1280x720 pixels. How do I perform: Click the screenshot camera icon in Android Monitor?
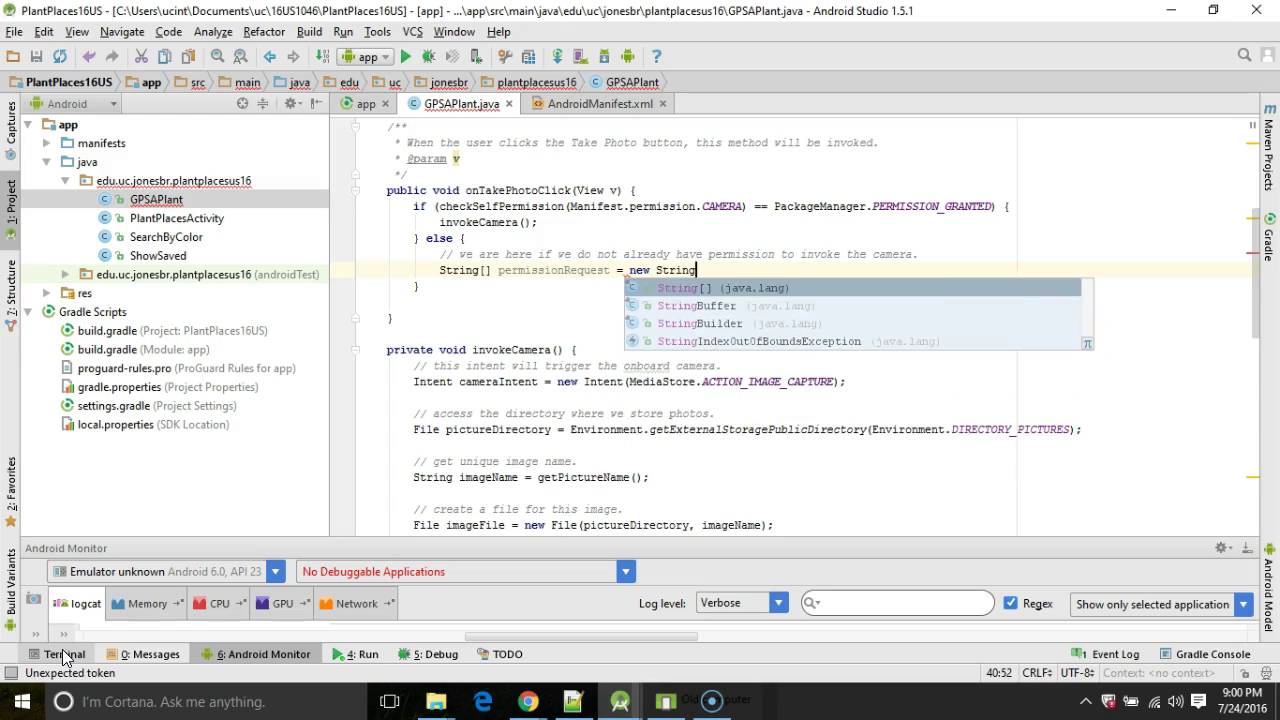pos(34,599)
